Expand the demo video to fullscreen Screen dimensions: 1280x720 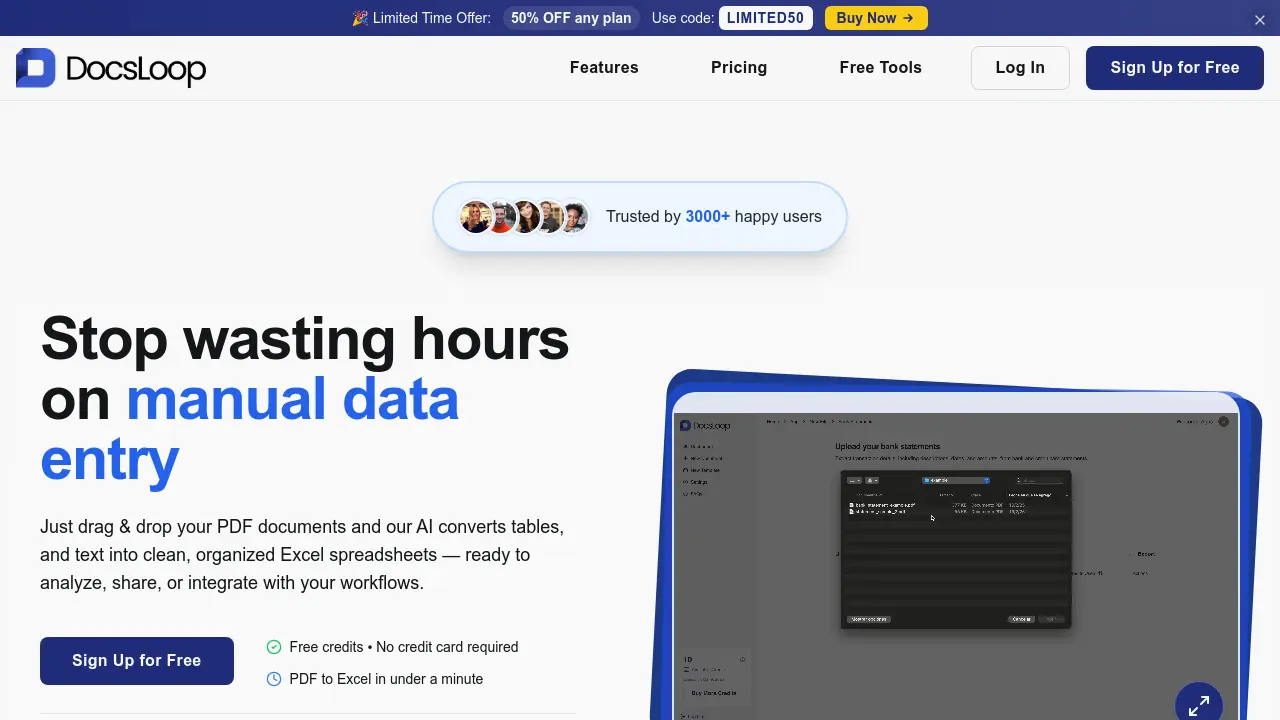pyautogui.click(x=1199, y=705)
